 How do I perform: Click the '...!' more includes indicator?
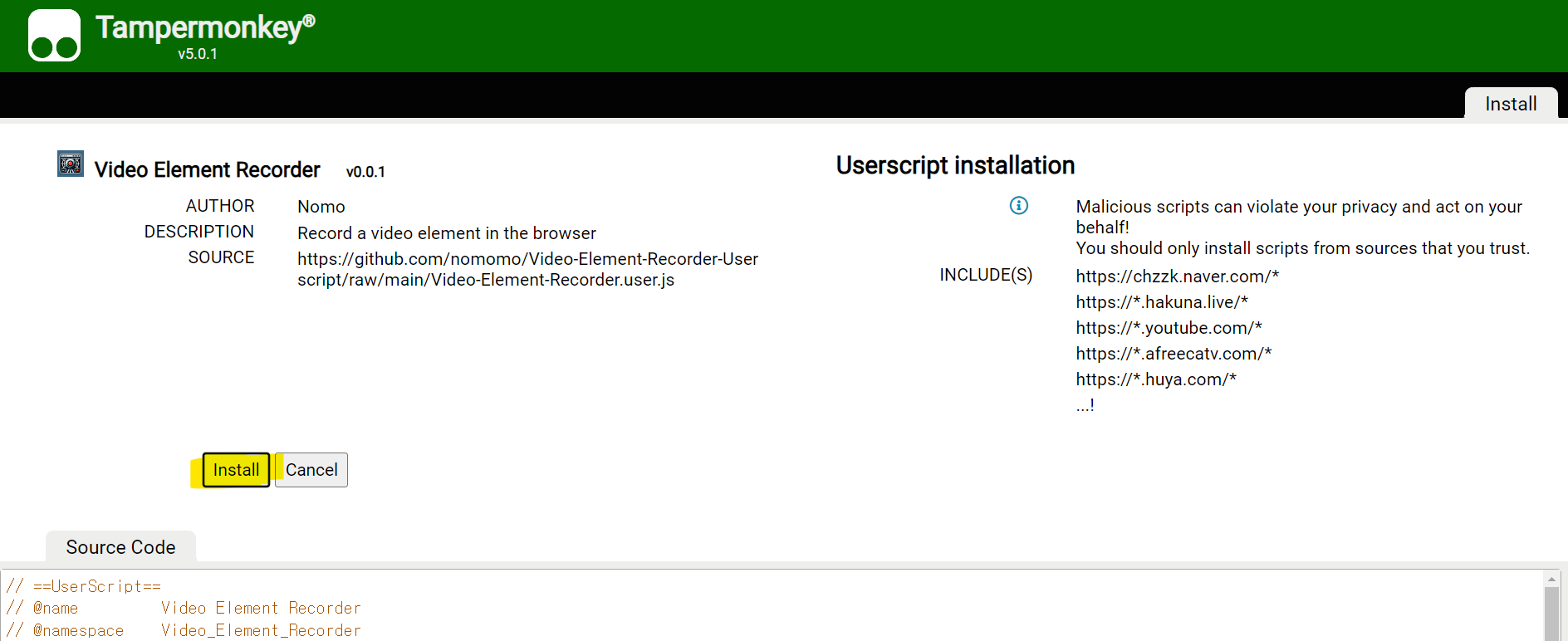1085,405
